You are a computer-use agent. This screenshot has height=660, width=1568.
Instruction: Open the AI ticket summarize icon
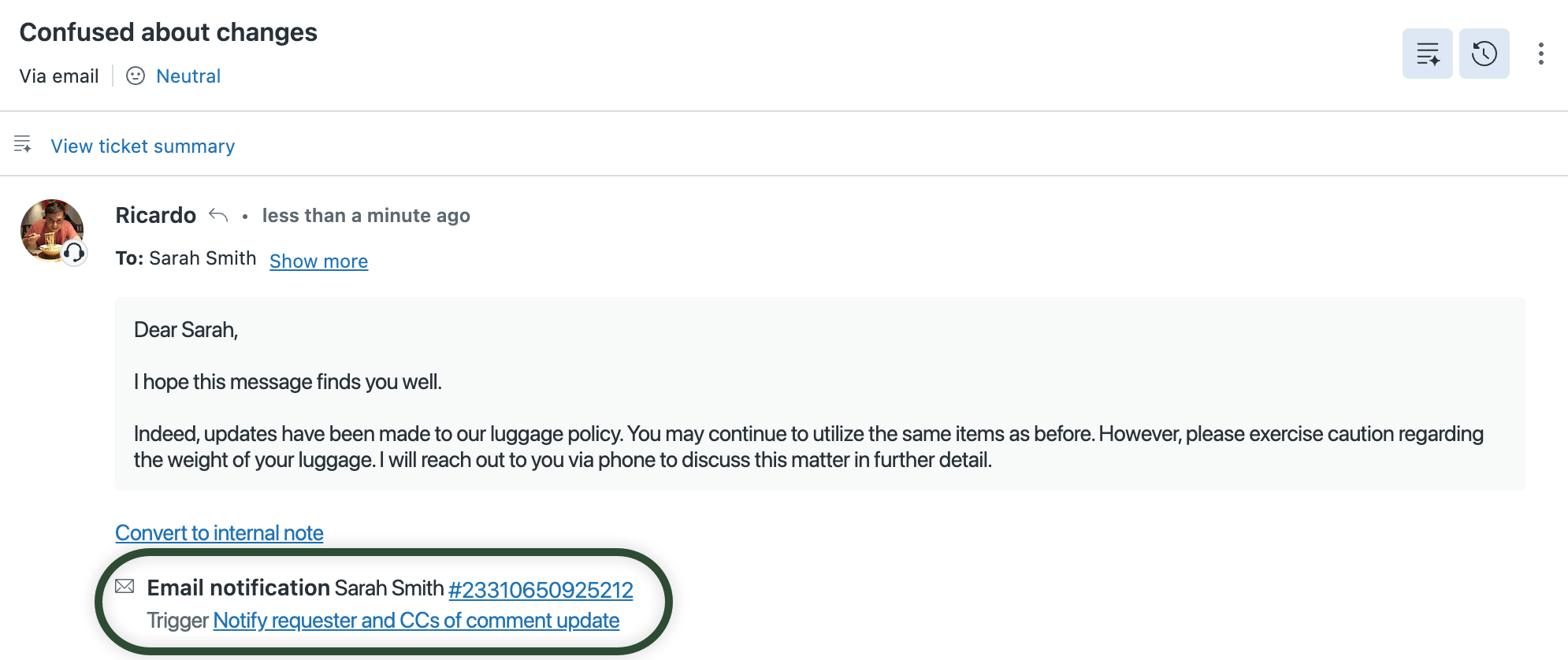click(1427, 54)
